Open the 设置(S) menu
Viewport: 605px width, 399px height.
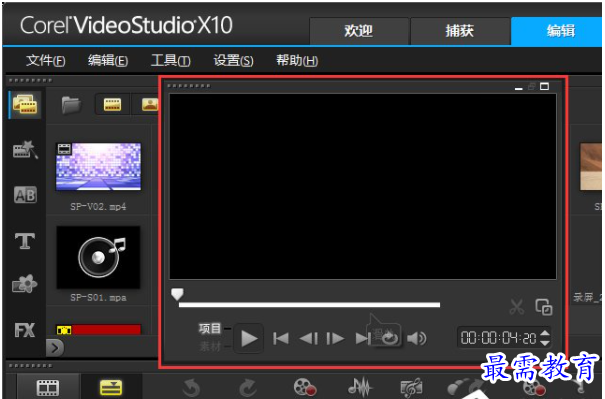pyautogui.click(x=233, y=61)
